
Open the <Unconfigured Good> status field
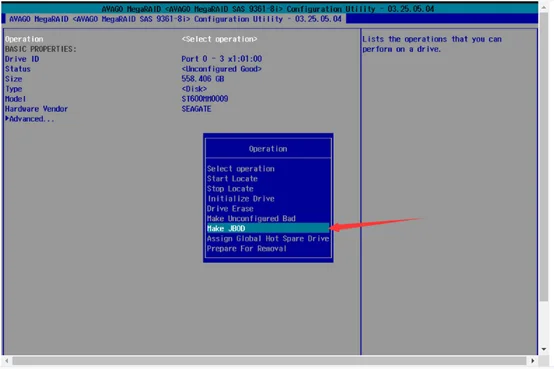point(222,69)
